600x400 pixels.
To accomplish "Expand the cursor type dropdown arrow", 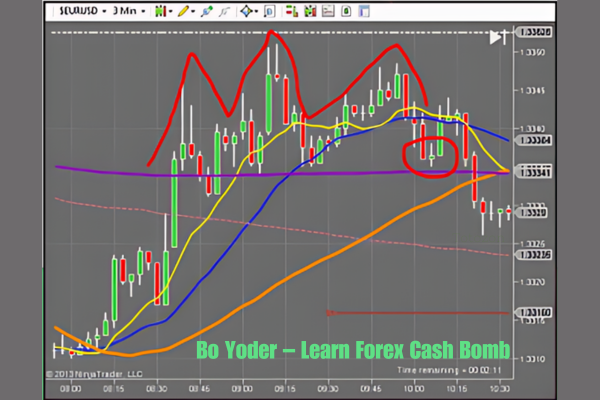I will coord(256,12).
